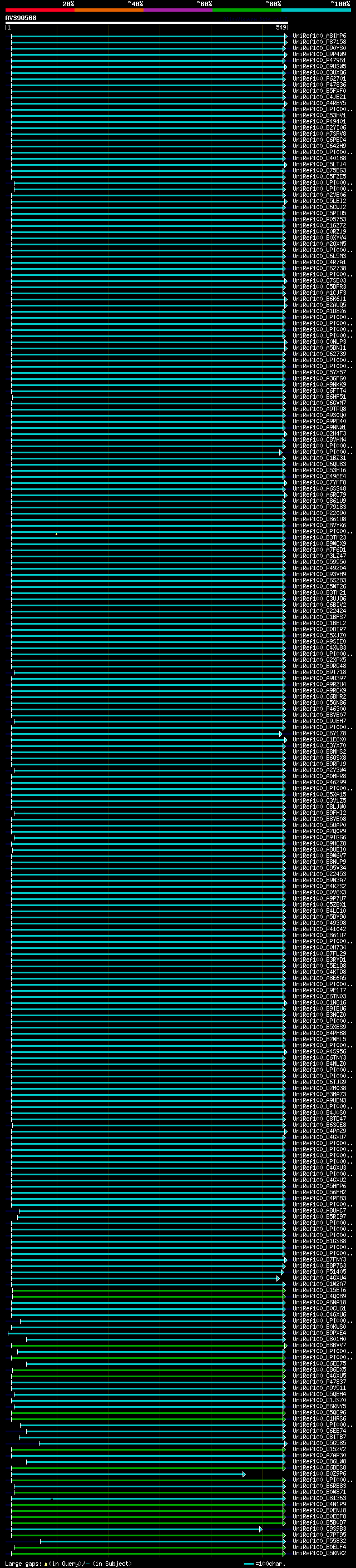Choose UniRef100_B9W6V7 from the list
This screenshot has width=356, height=1568.
click(319, 855)
